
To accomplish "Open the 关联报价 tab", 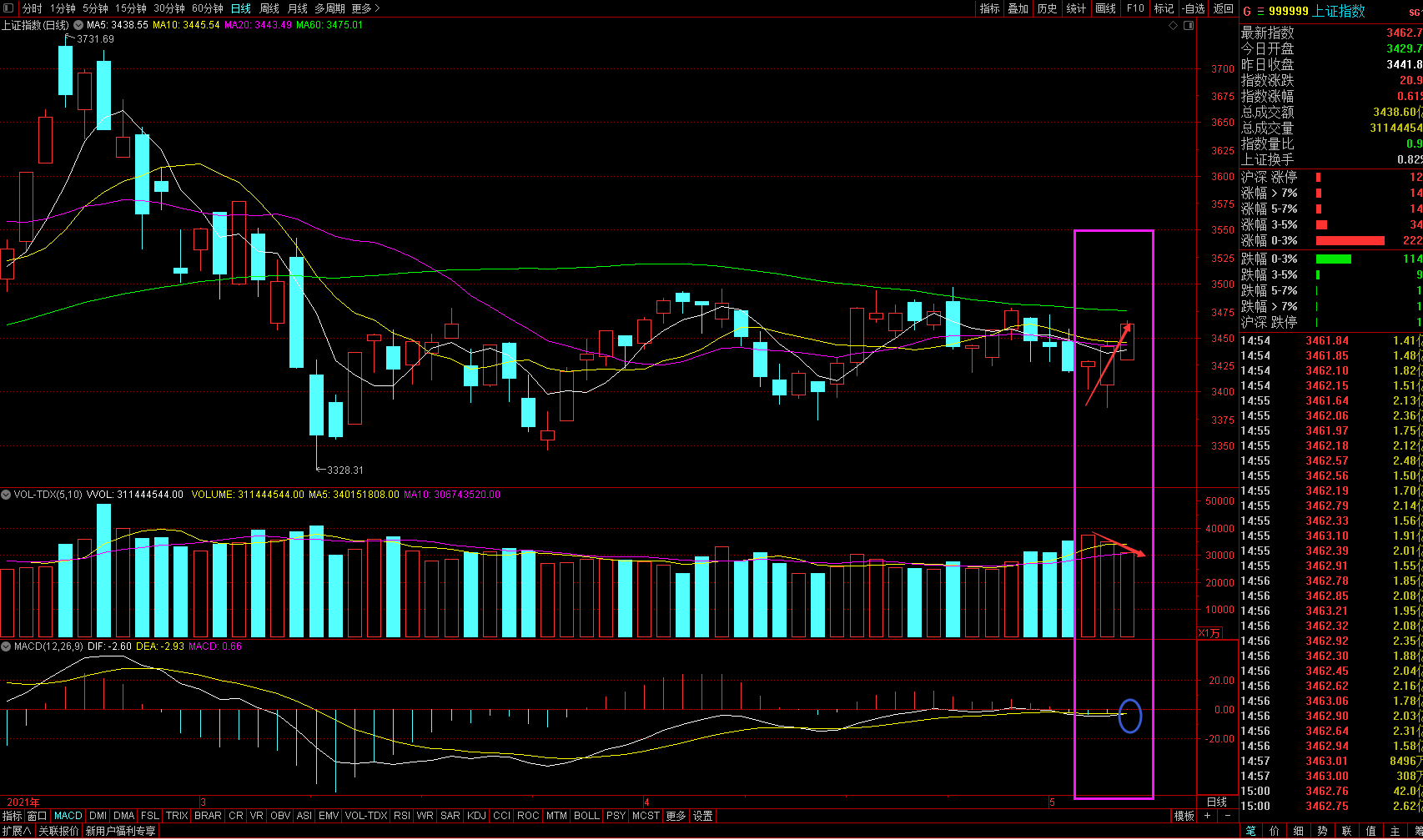I will pos(58,831).
